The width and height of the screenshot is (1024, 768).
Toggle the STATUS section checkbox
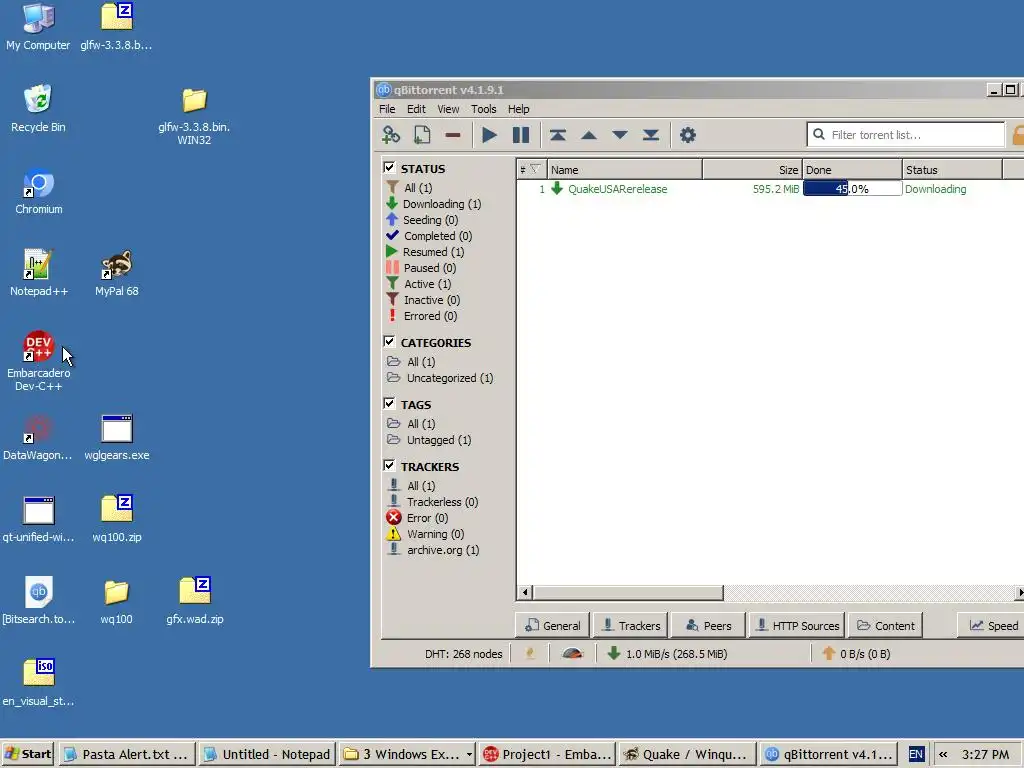[389, 167]
